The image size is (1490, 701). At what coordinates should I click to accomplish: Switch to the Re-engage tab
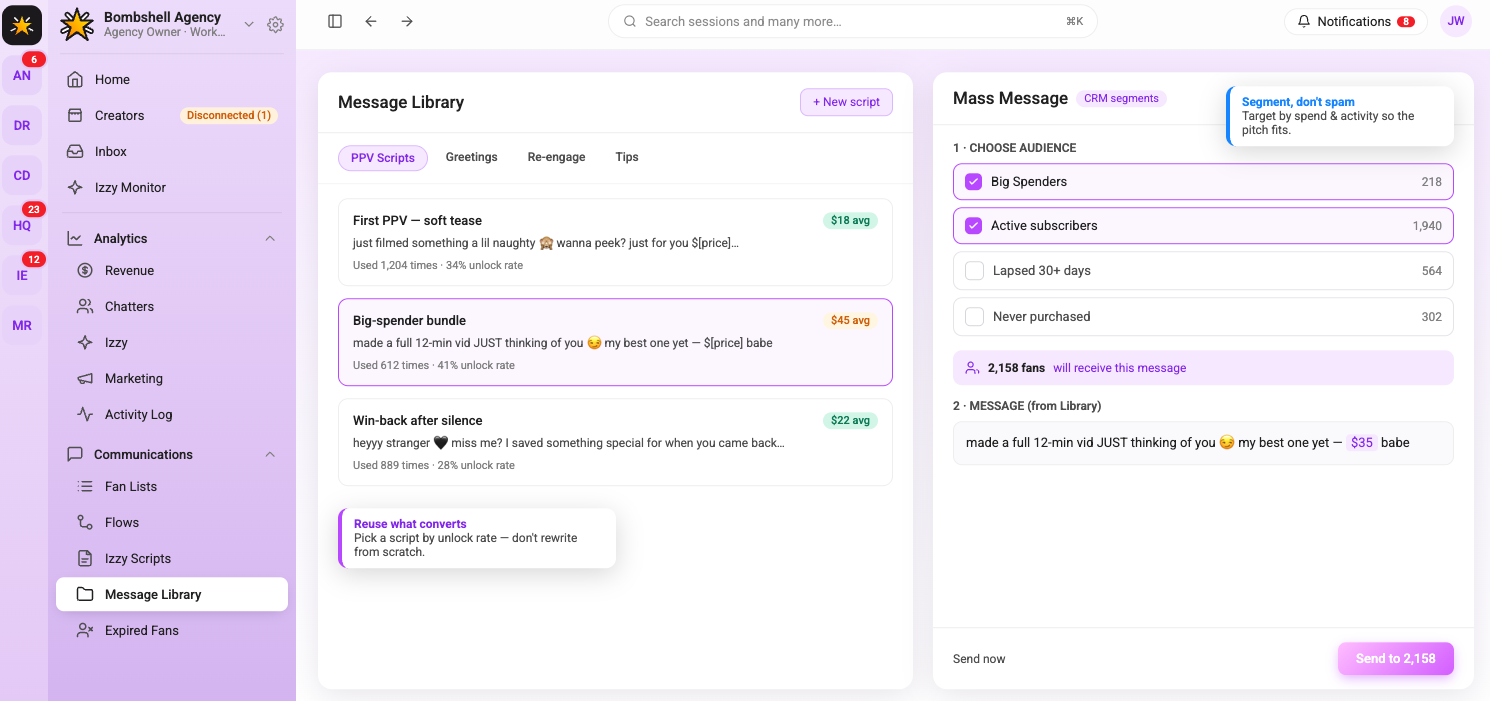pyautogui.click(x=556, y=157)
